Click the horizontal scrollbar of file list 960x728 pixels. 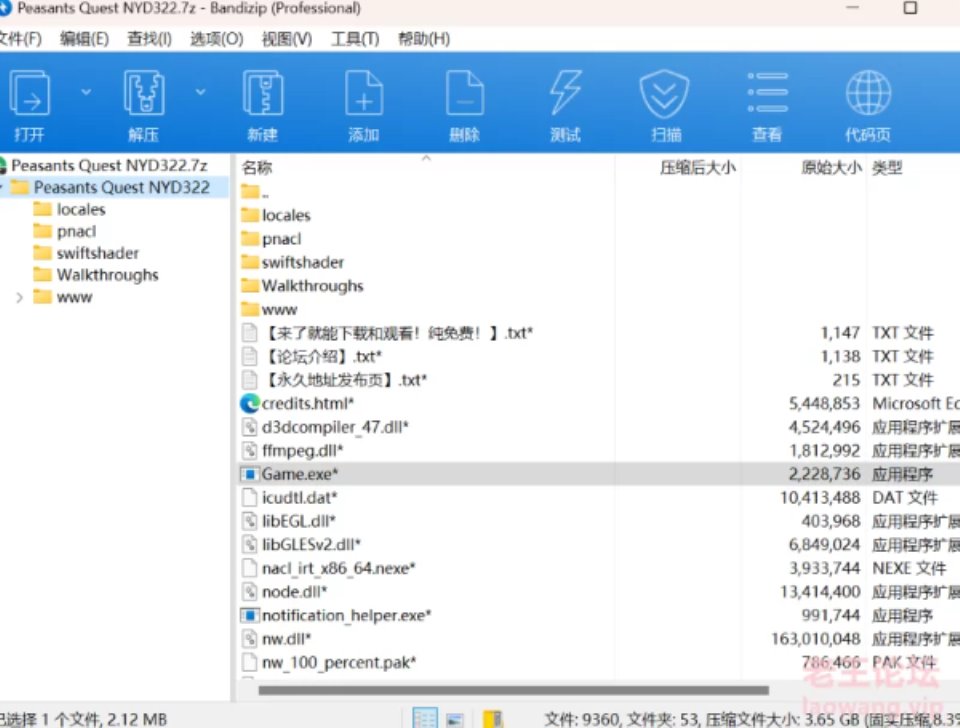(x=513, y=690)
